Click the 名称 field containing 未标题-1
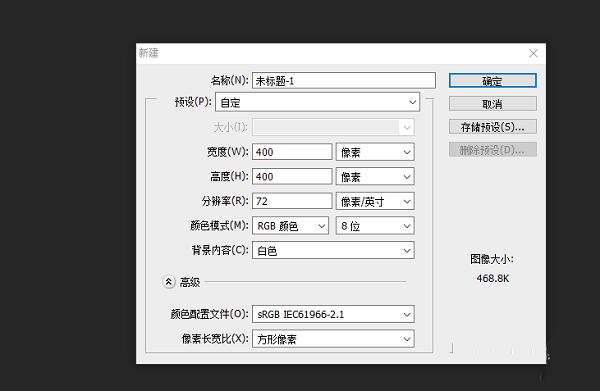Viewport: 600px width, 391px height. point(344,81)
